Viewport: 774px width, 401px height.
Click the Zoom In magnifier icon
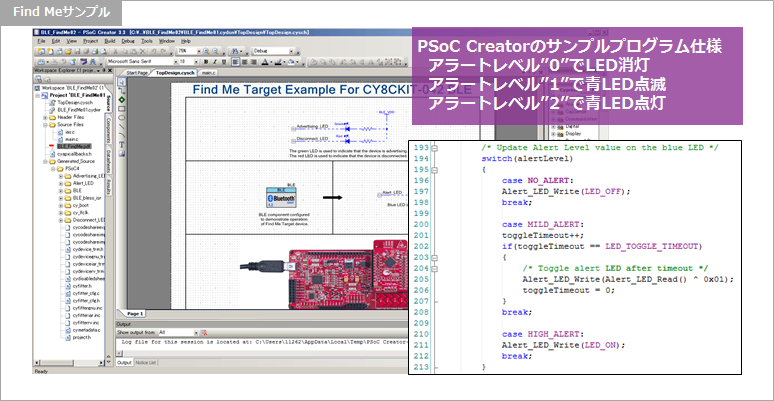coord(206,51)
